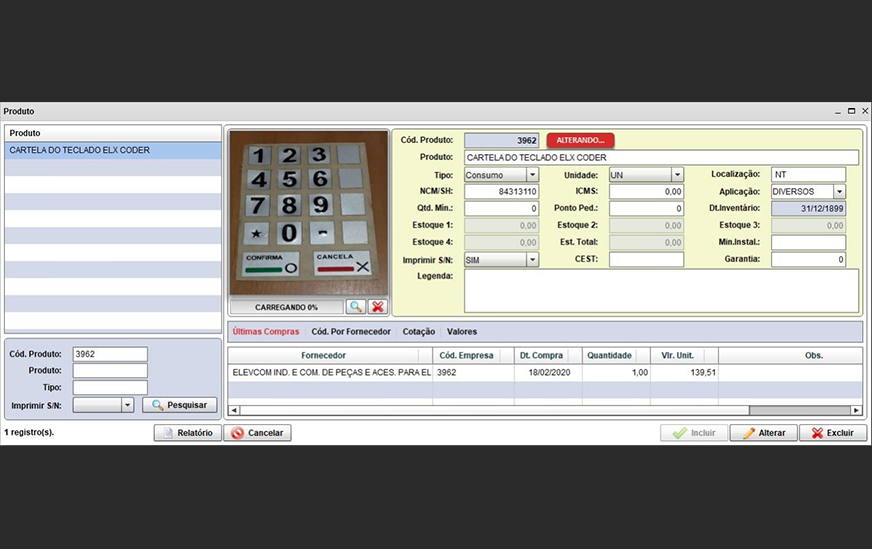This screenshot has height=549, width=872.
Task: Switch to the Cotação tab
Action: [x=419, y=332]
